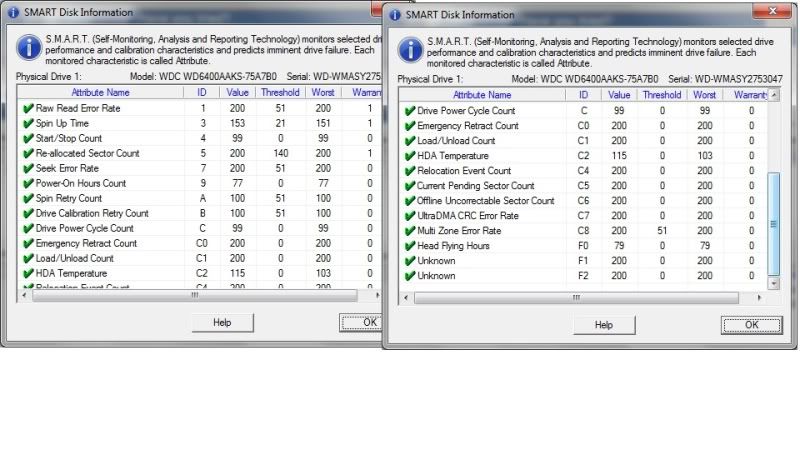Click the Help button in left window

click(222, 322)
